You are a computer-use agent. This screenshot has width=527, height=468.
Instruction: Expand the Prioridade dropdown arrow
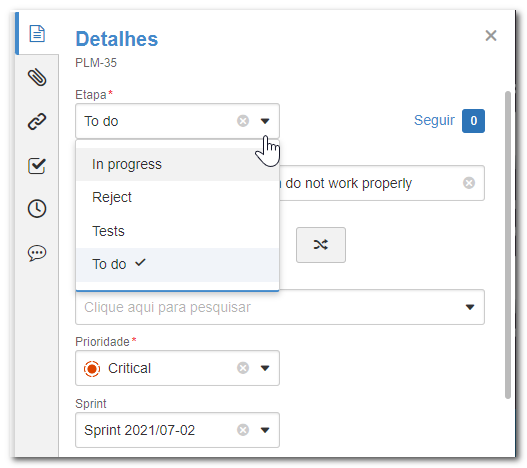pyautogui.click(x=265, y=368)
